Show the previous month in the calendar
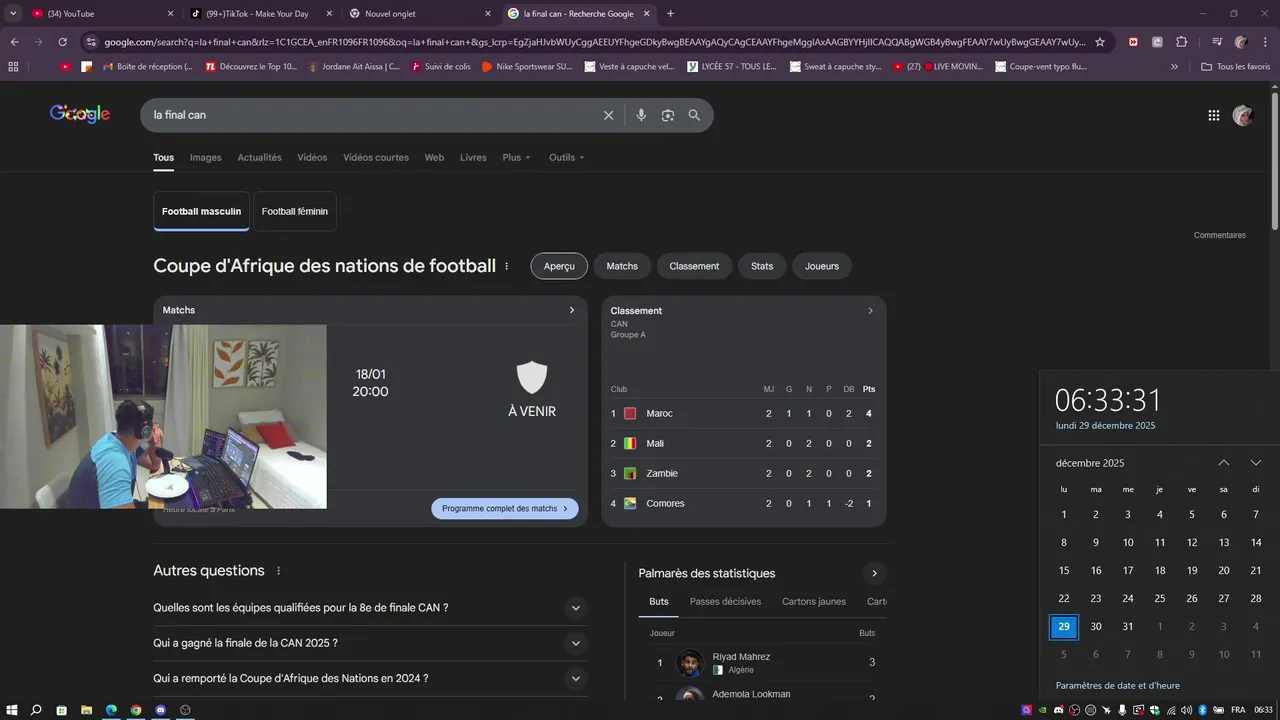Image resolution: width=1280 pixels, height=720 pixels. tap(1224, 463)
